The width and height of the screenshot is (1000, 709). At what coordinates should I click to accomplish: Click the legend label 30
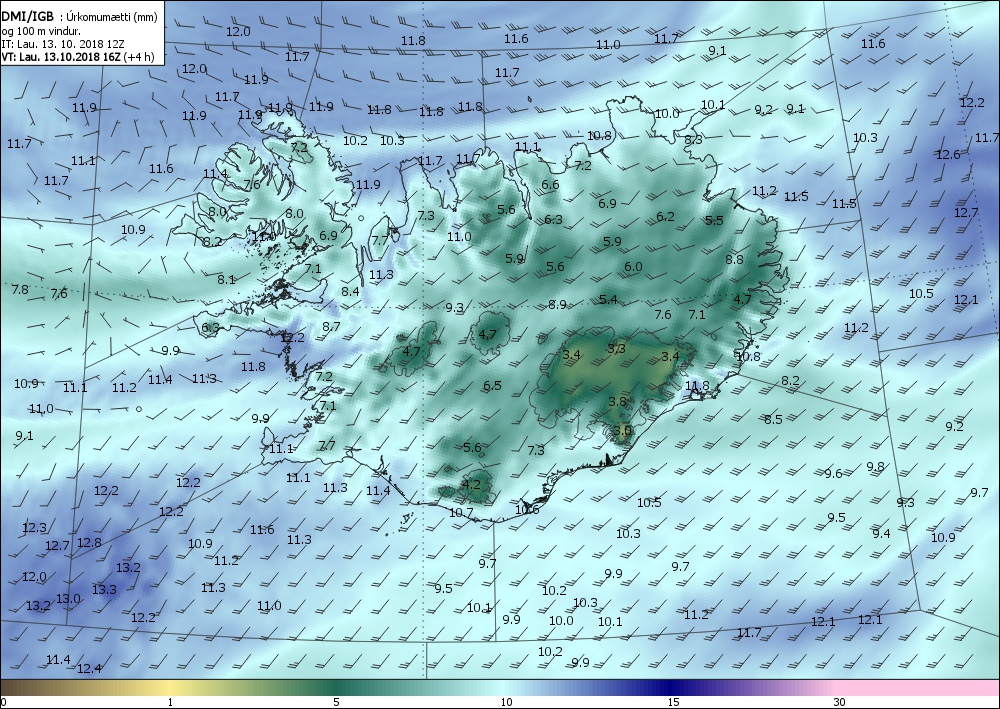839,703
